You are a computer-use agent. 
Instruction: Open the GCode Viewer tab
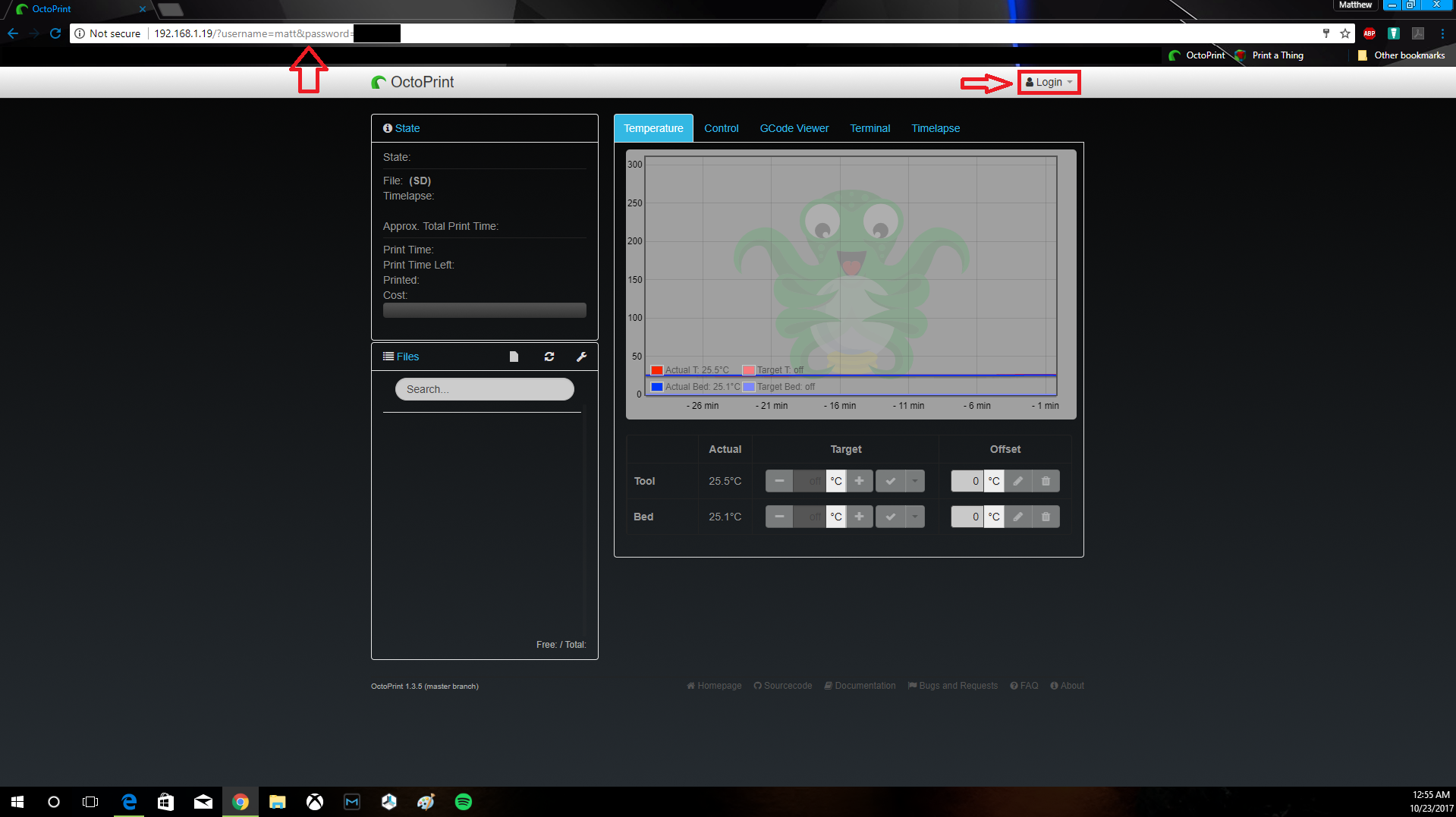tap(794, 128)
